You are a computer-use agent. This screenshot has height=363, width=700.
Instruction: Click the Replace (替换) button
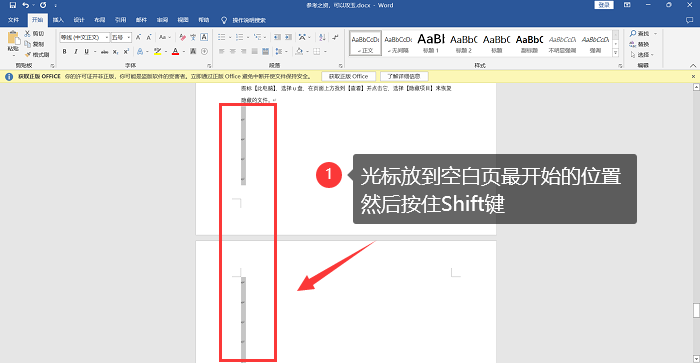pyautogui.click(x=639, y=44)
